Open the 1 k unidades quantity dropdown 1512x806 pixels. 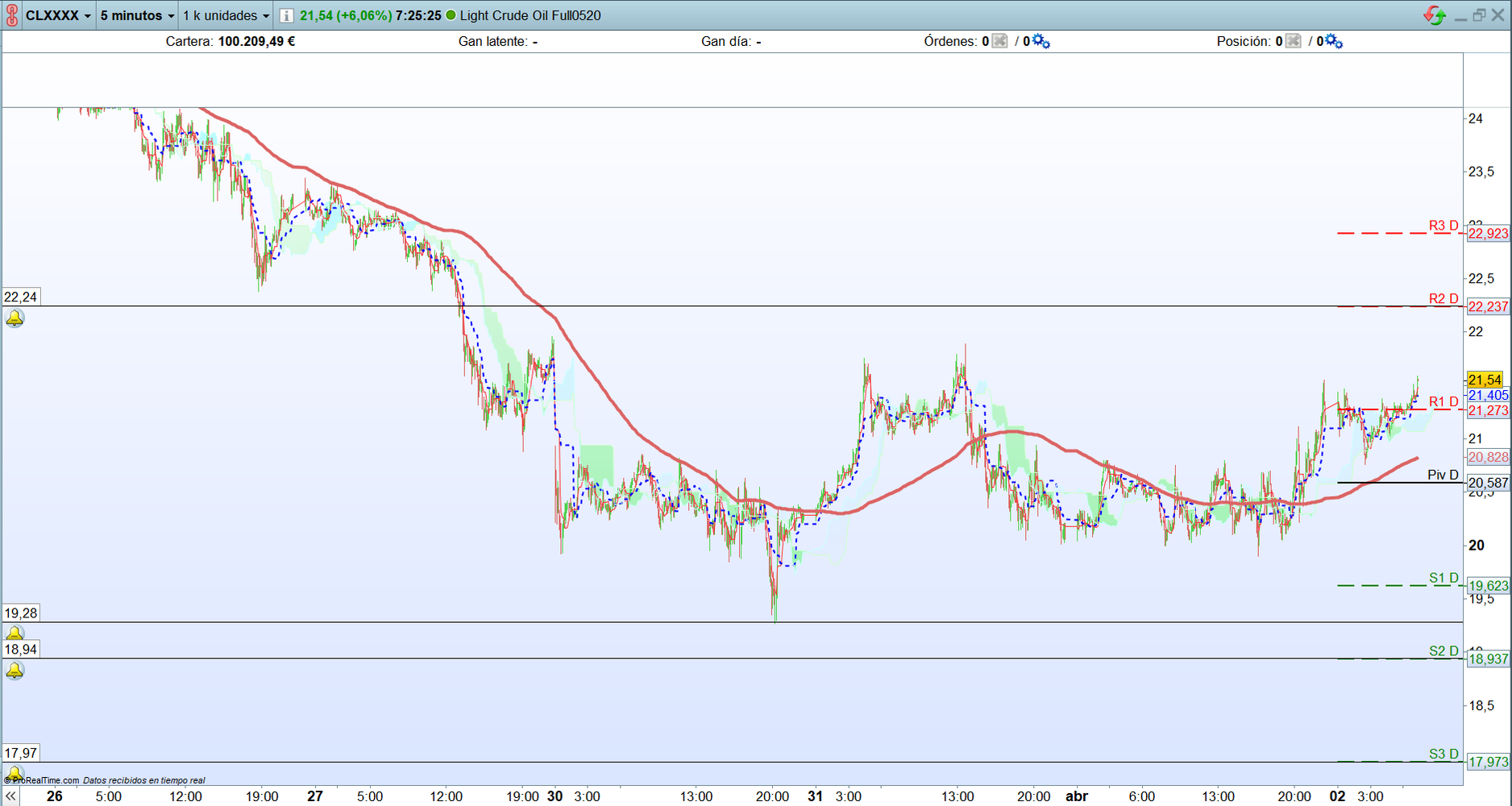point(223,15)
